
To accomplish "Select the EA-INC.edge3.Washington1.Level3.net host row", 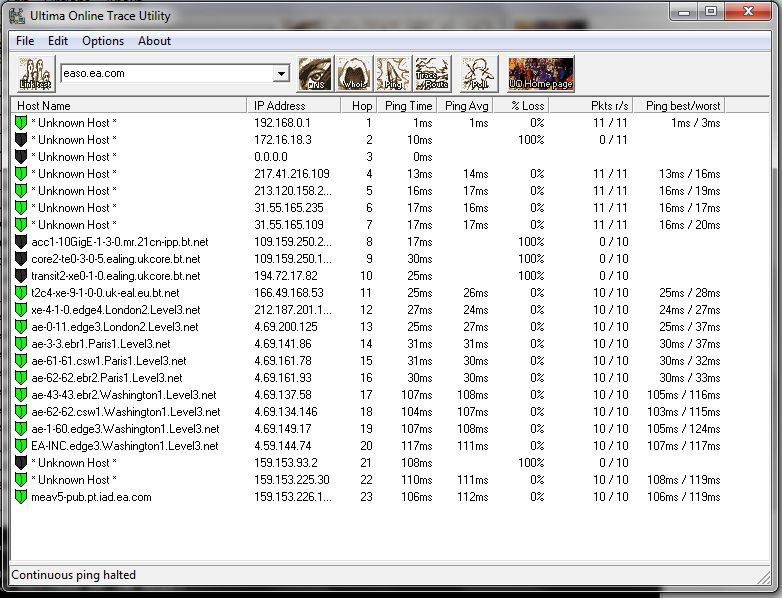I will pyautogui.click(x=368, y=446).
